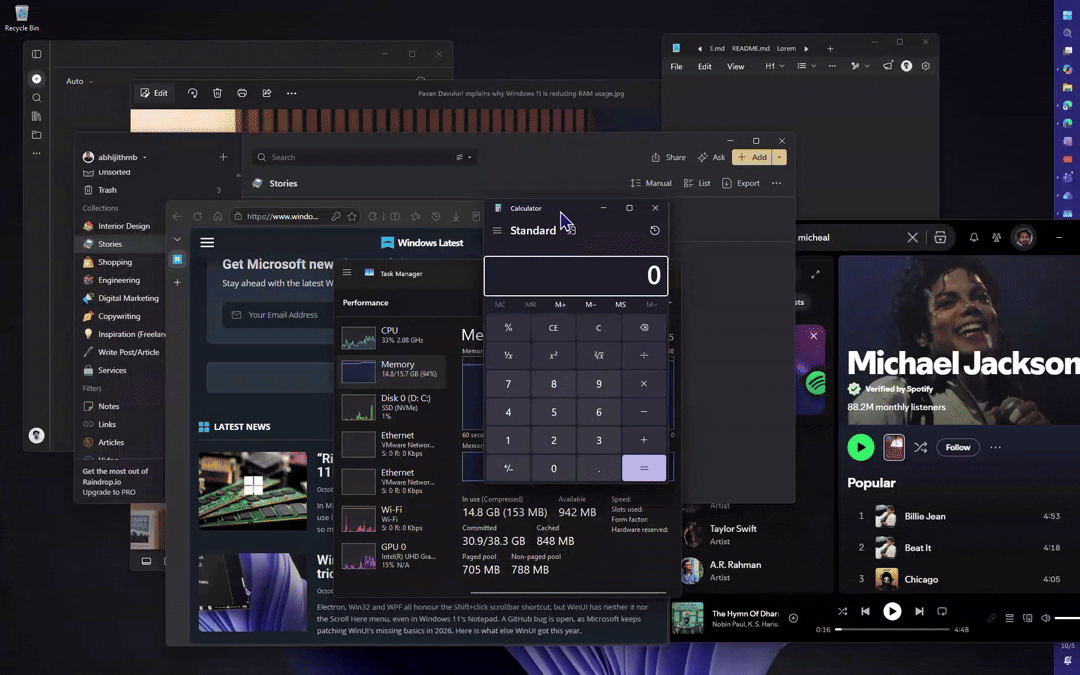Toggle the Spotify queue view icon

point(1009,618)
